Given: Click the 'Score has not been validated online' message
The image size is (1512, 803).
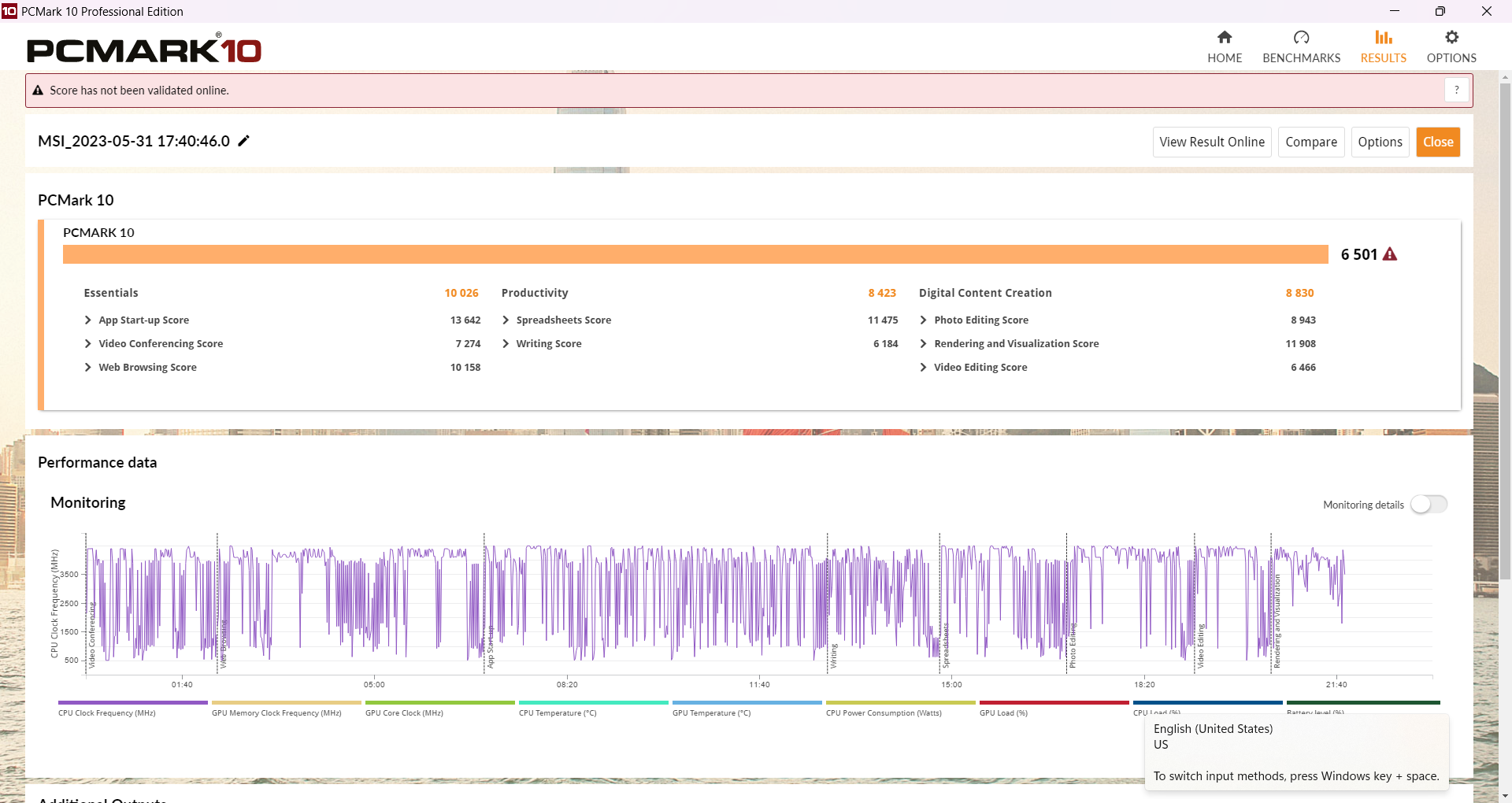Looking at the screenshot, I should [x=139, y=91].
